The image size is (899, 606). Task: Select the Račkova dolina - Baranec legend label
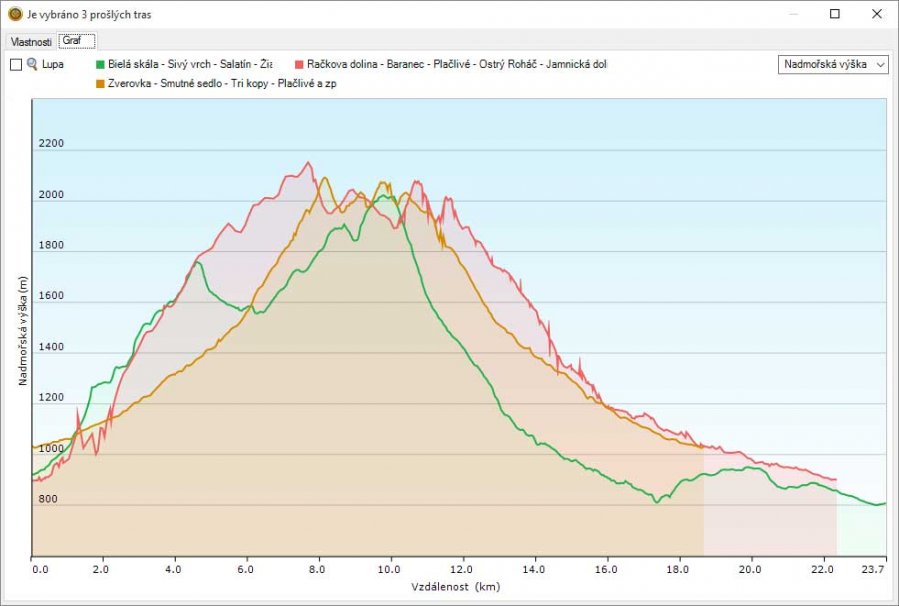tap(457, 64)
